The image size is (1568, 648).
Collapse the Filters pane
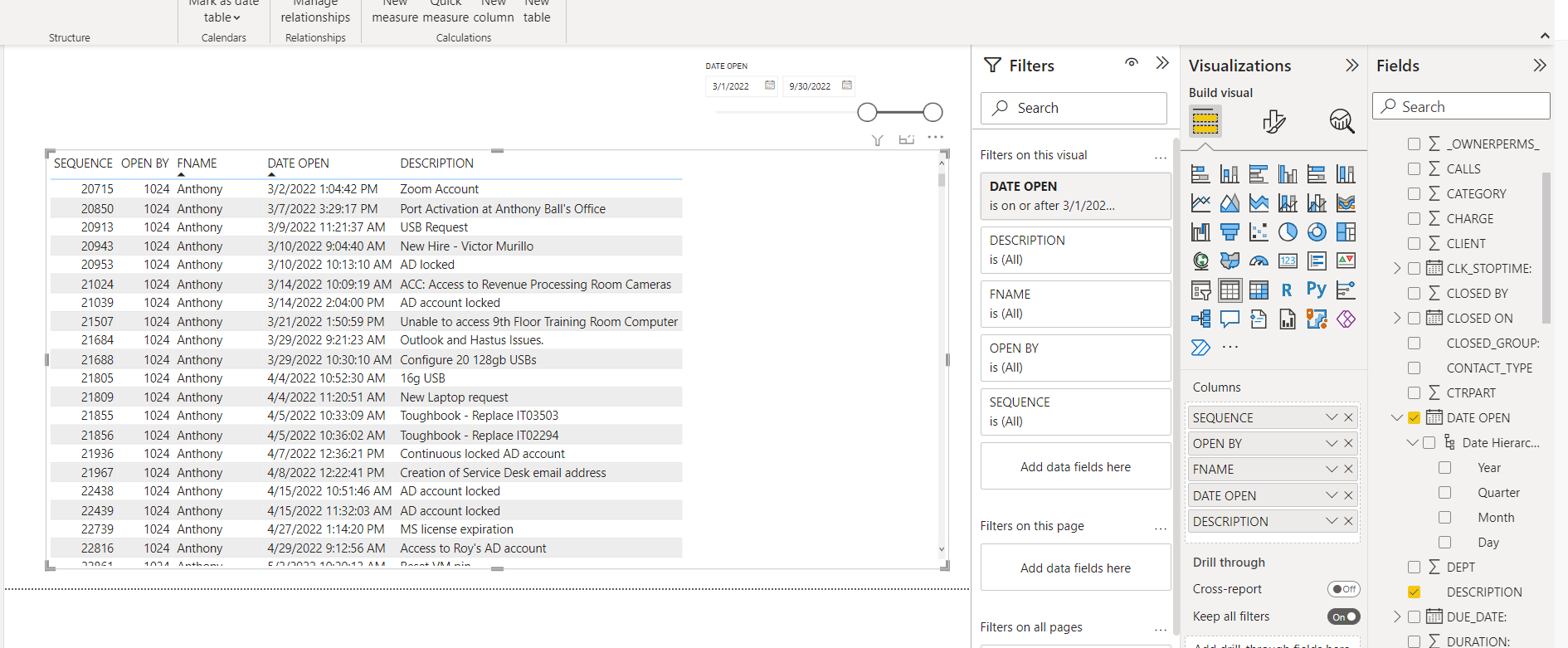(1162, 63)
